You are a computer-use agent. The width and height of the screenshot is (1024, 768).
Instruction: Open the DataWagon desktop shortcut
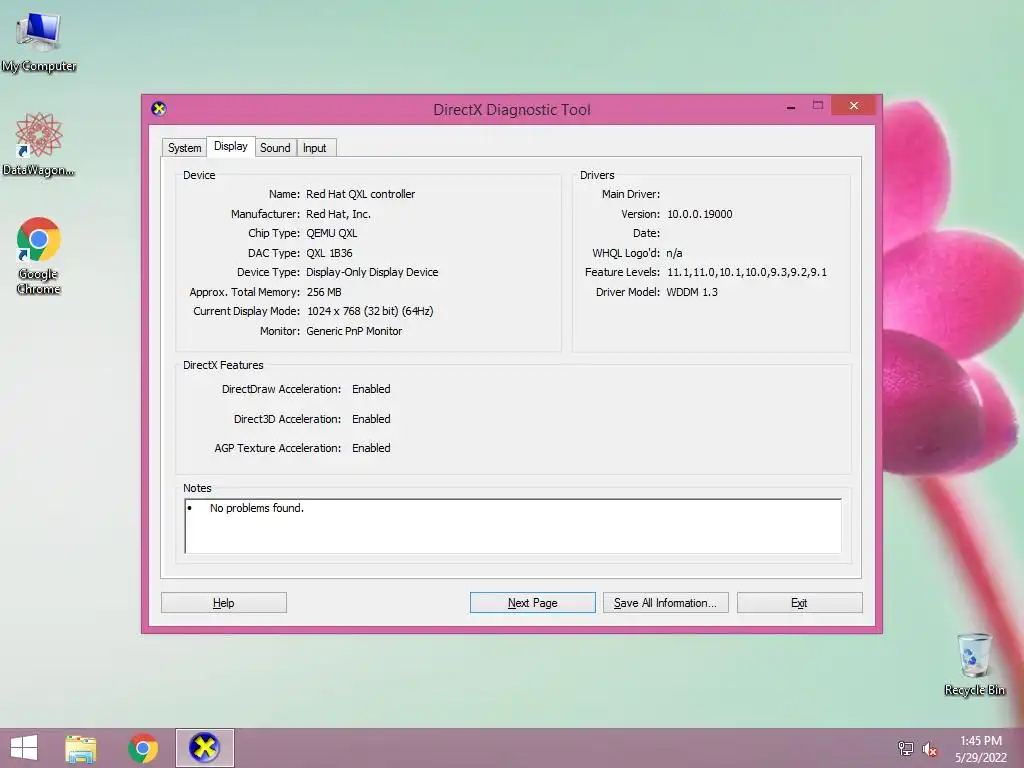pyautogui.click(x=39, y=144)
